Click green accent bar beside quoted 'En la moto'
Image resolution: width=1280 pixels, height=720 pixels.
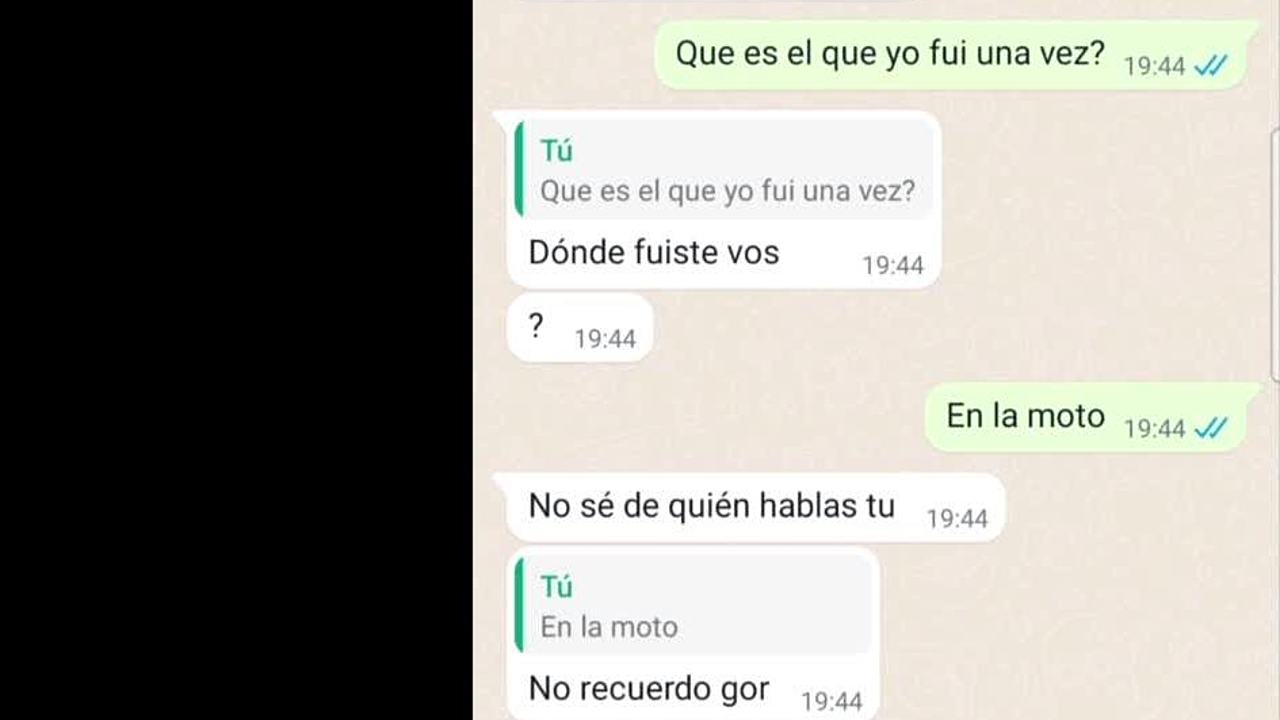518,605
